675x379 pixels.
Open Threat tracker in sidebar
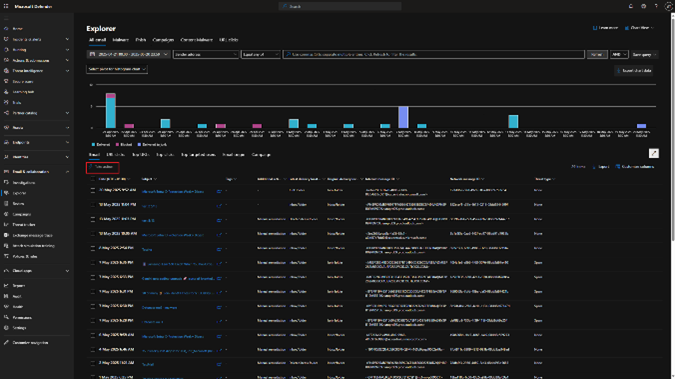click(x=24, y=225)
